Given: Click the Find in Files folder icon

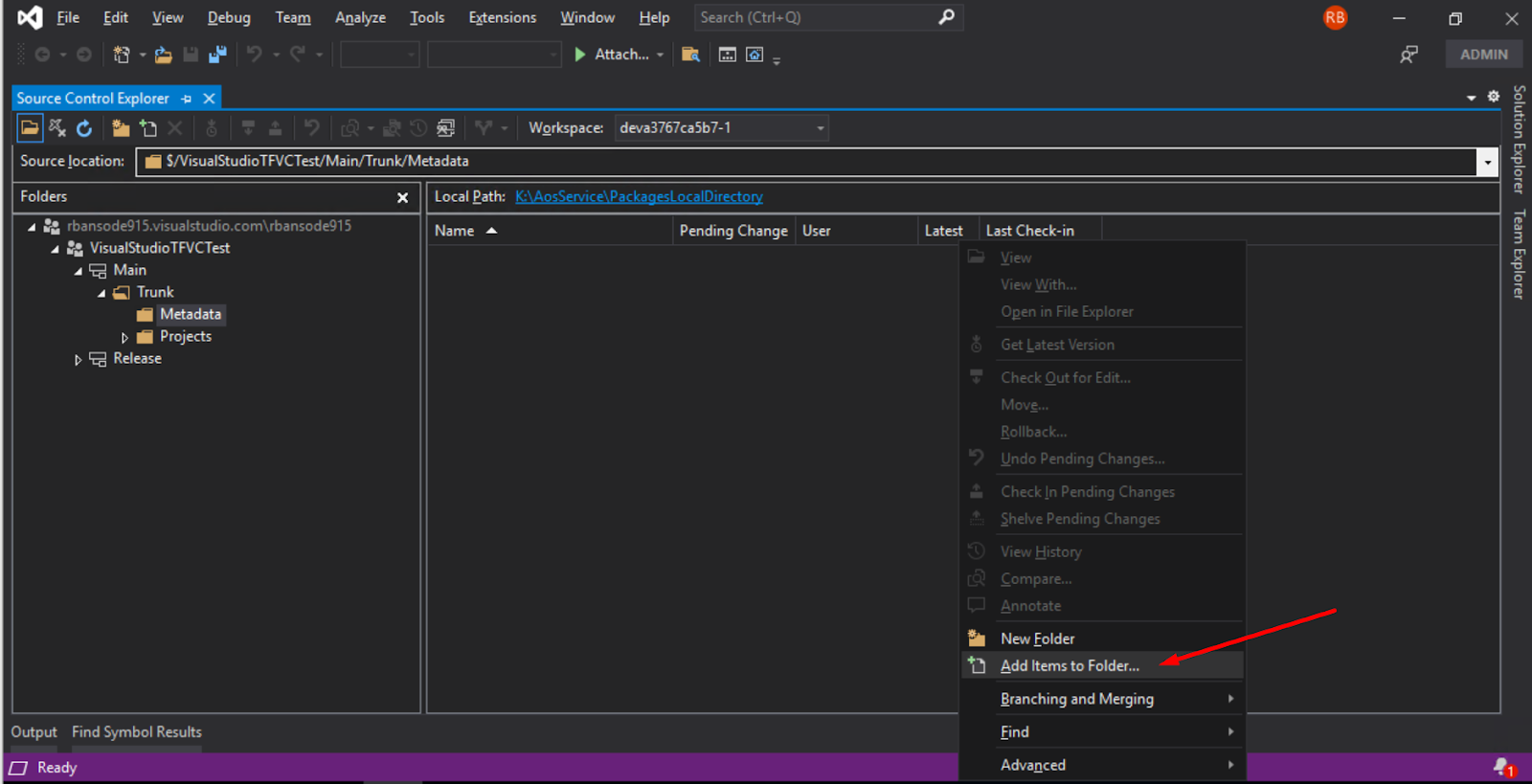Looking at the screenshot, I should [690, 55].
